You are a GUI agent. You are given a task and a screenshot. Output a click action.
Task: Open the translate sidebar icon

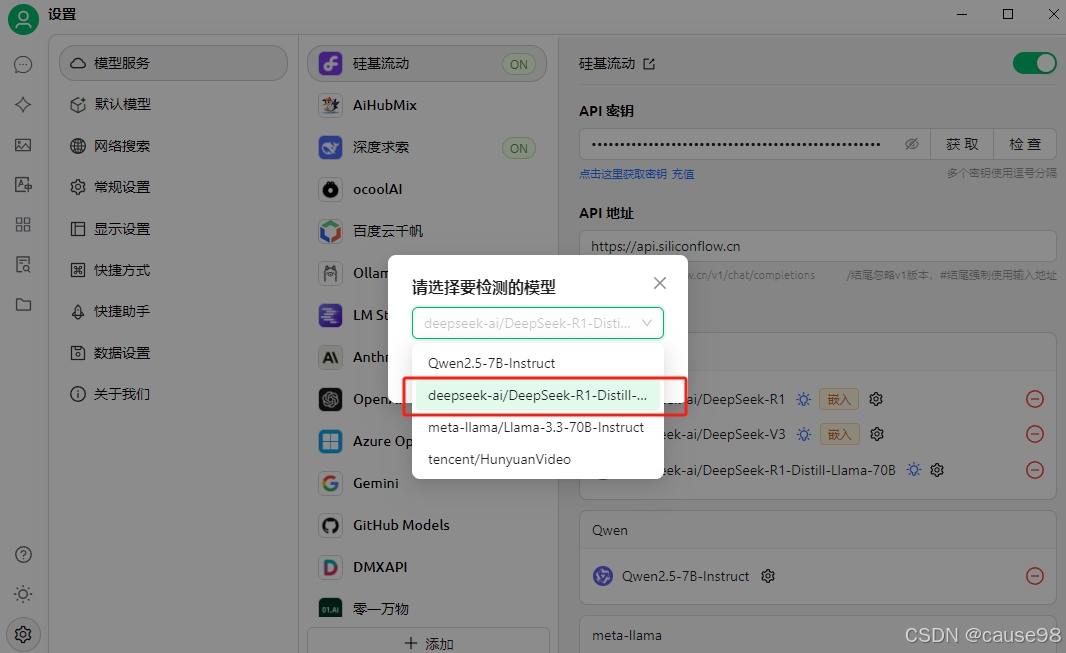point(23,185)
